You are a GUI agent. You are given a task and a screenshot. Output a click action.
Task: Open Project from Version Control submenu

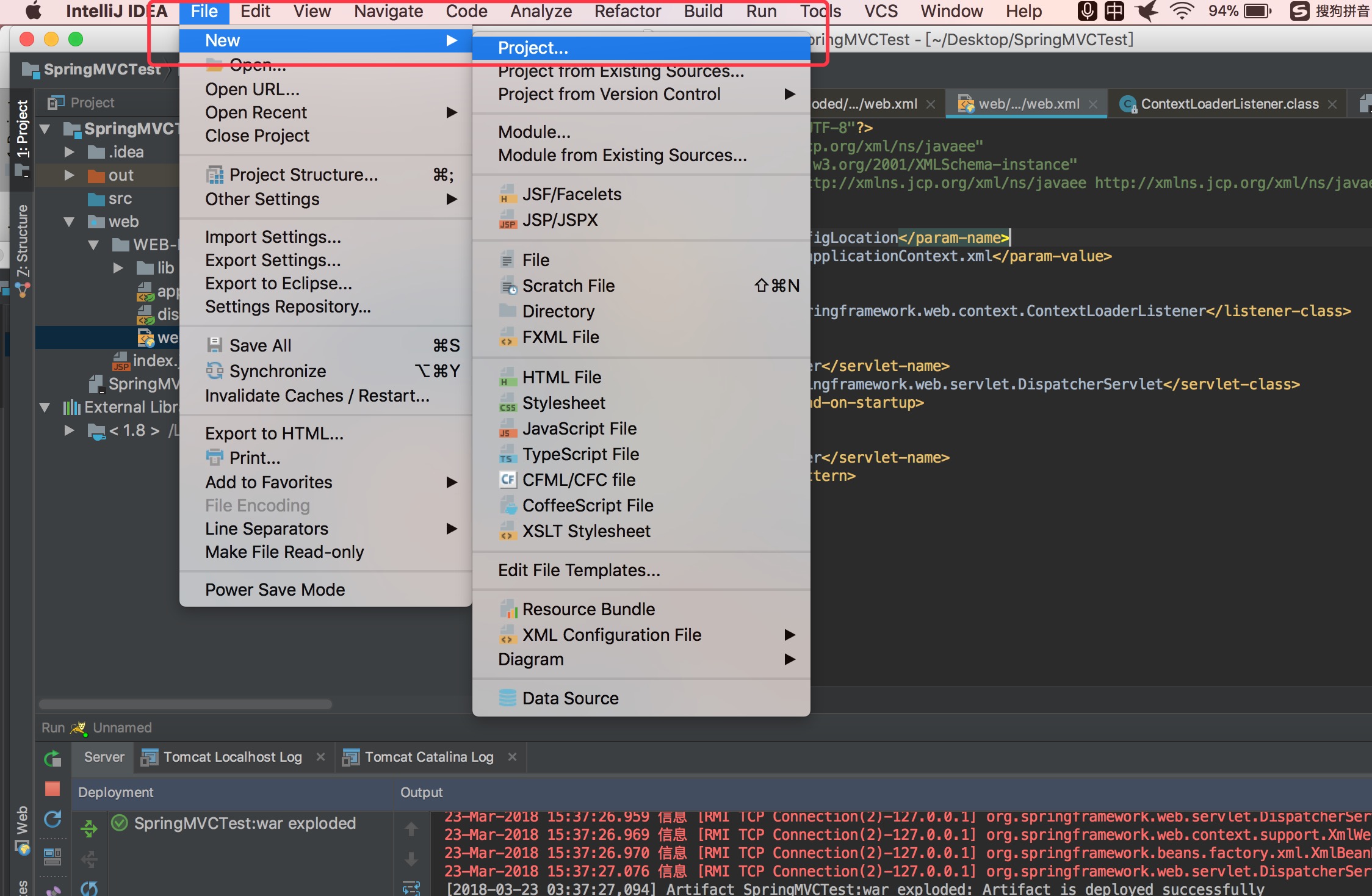click(x=641, y=94)
